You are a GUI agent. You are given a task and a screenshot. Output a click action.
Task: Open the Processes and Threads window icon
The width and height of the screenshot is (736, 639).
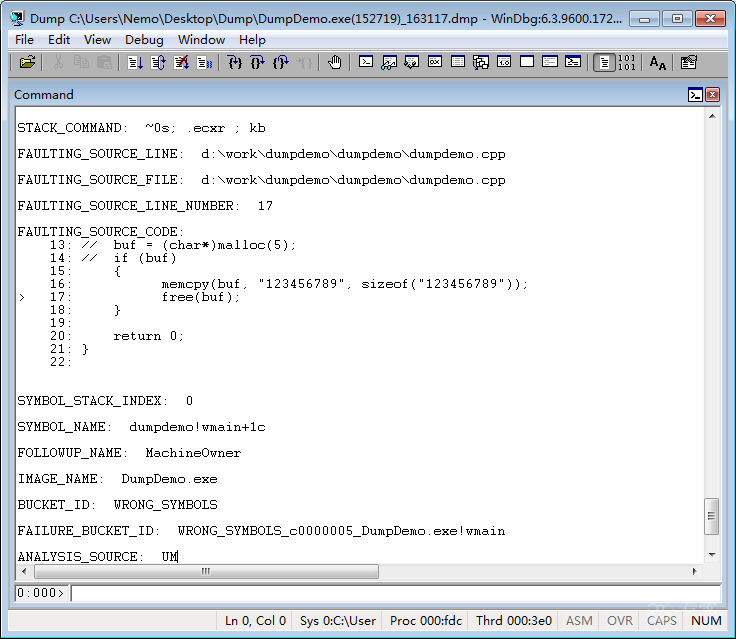(x=550, y=62)
